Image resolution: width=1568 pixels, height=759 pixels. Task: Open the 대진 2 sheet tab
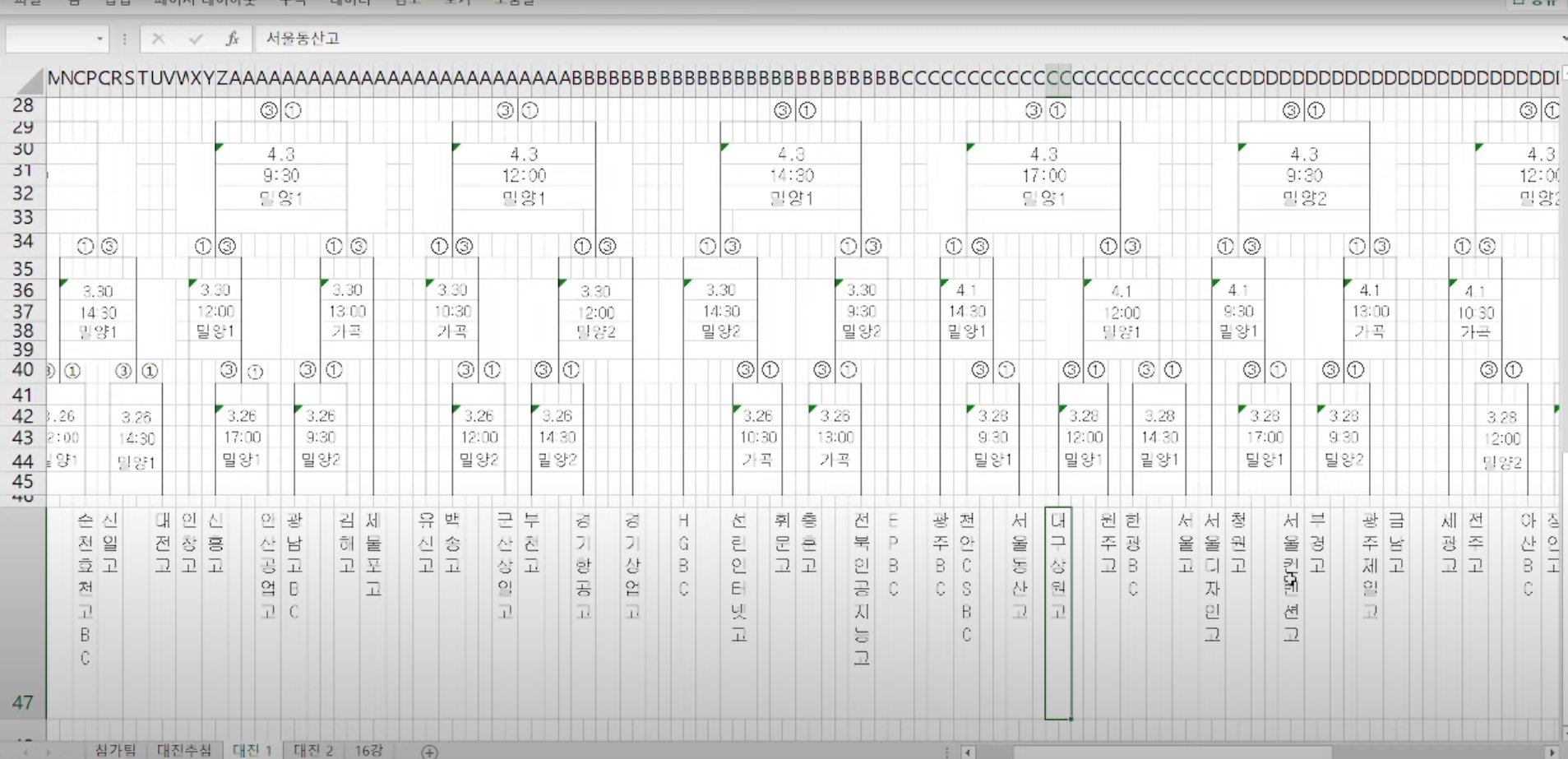pyautogui.click(x=313, y=750)
